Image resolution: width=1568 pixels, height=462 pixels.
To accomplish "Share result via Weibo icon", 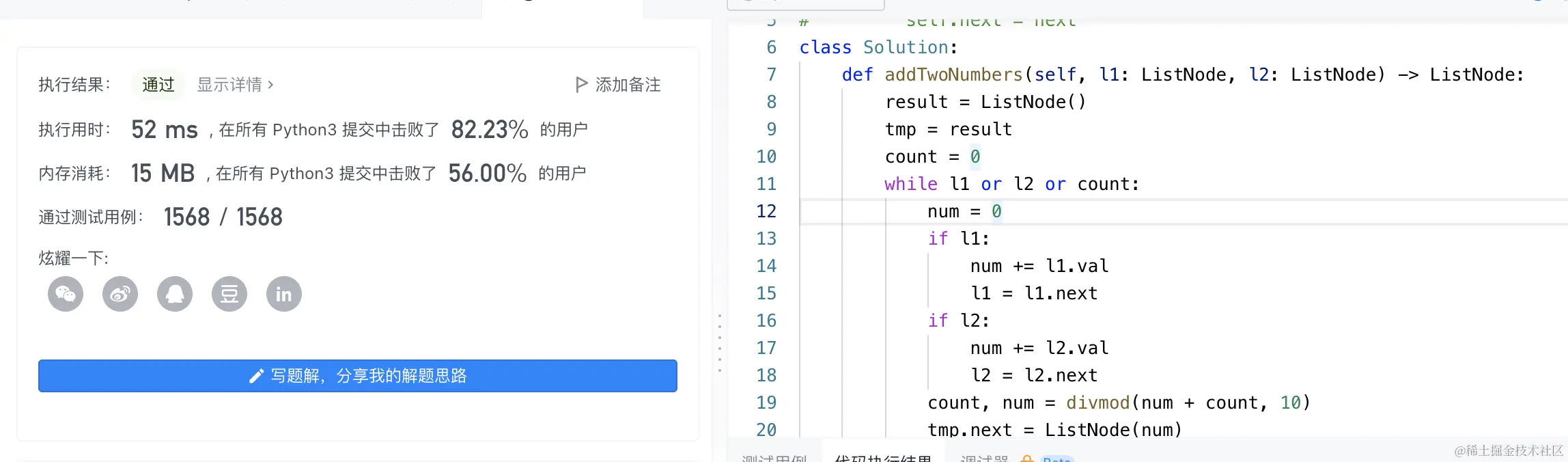I will click(x=120, y=294).
